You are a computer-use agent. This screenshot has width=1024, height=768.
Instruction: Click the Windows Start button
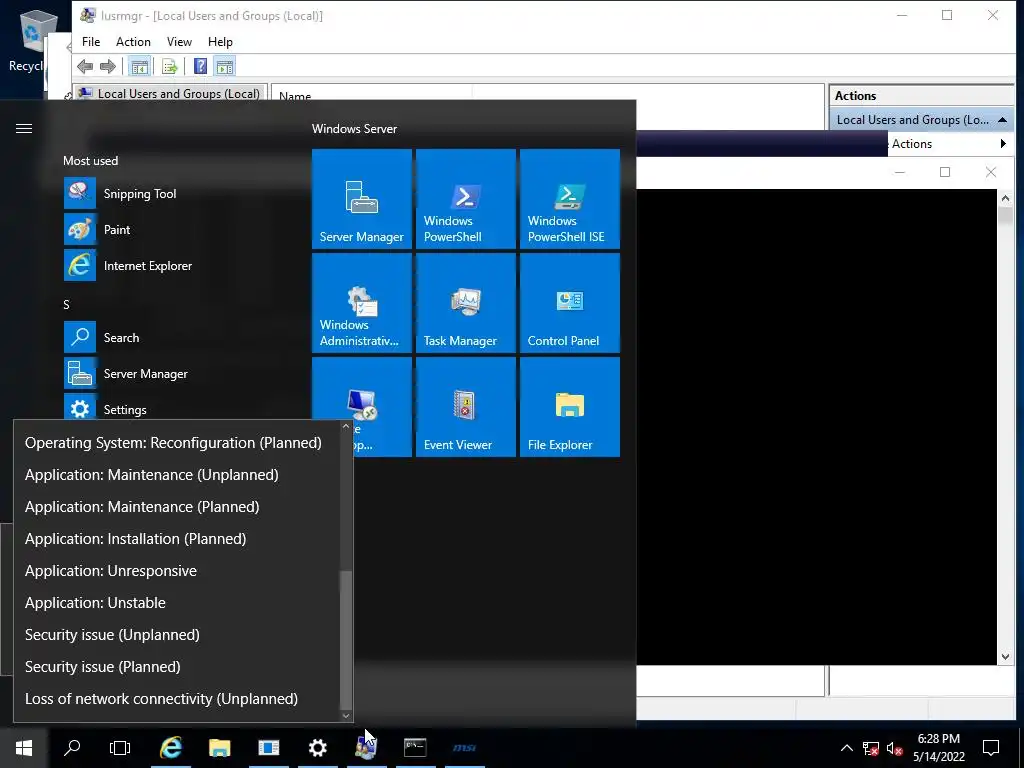pos(24,748)
